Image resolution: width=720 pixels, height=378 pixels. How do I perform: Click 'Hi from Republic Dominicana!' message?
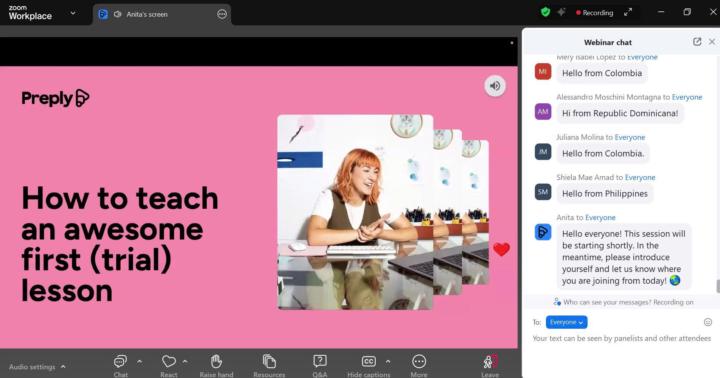[620, 113]
